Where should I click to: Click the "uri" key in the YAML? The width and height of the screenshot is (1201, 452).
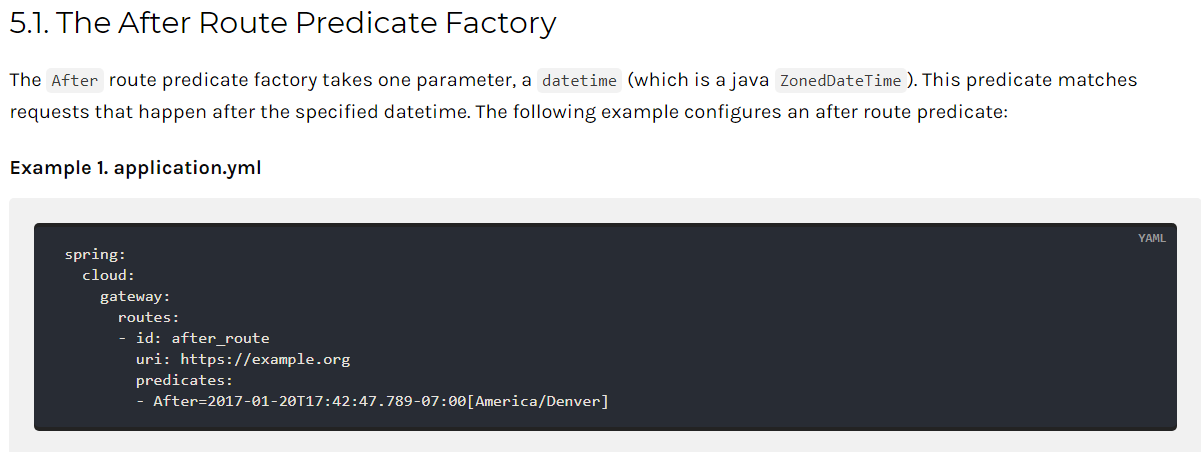click(x=149, y=359)
